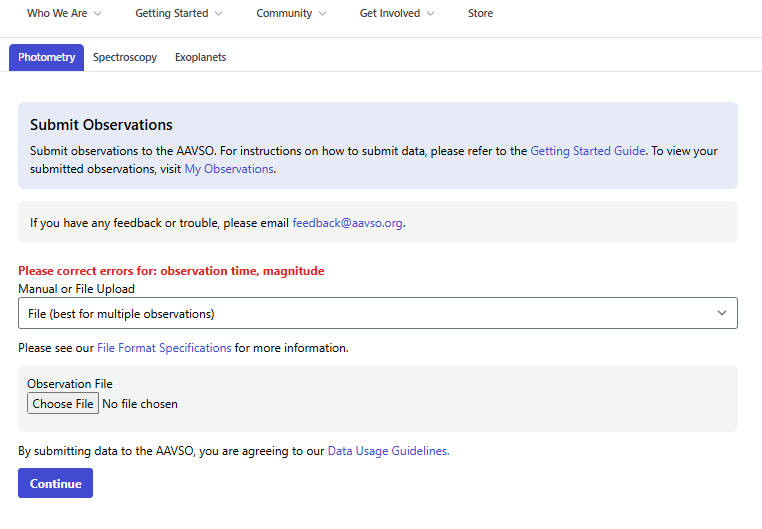Click the feedback@aavso.org email link

347,223
